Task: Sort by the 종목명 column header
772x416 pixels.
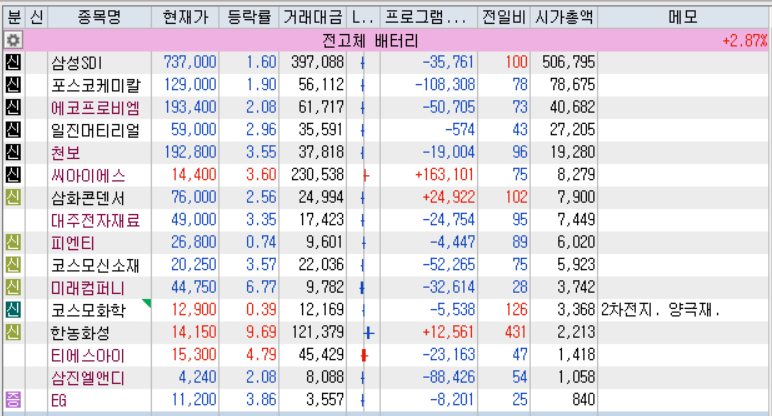Action: 99,18
